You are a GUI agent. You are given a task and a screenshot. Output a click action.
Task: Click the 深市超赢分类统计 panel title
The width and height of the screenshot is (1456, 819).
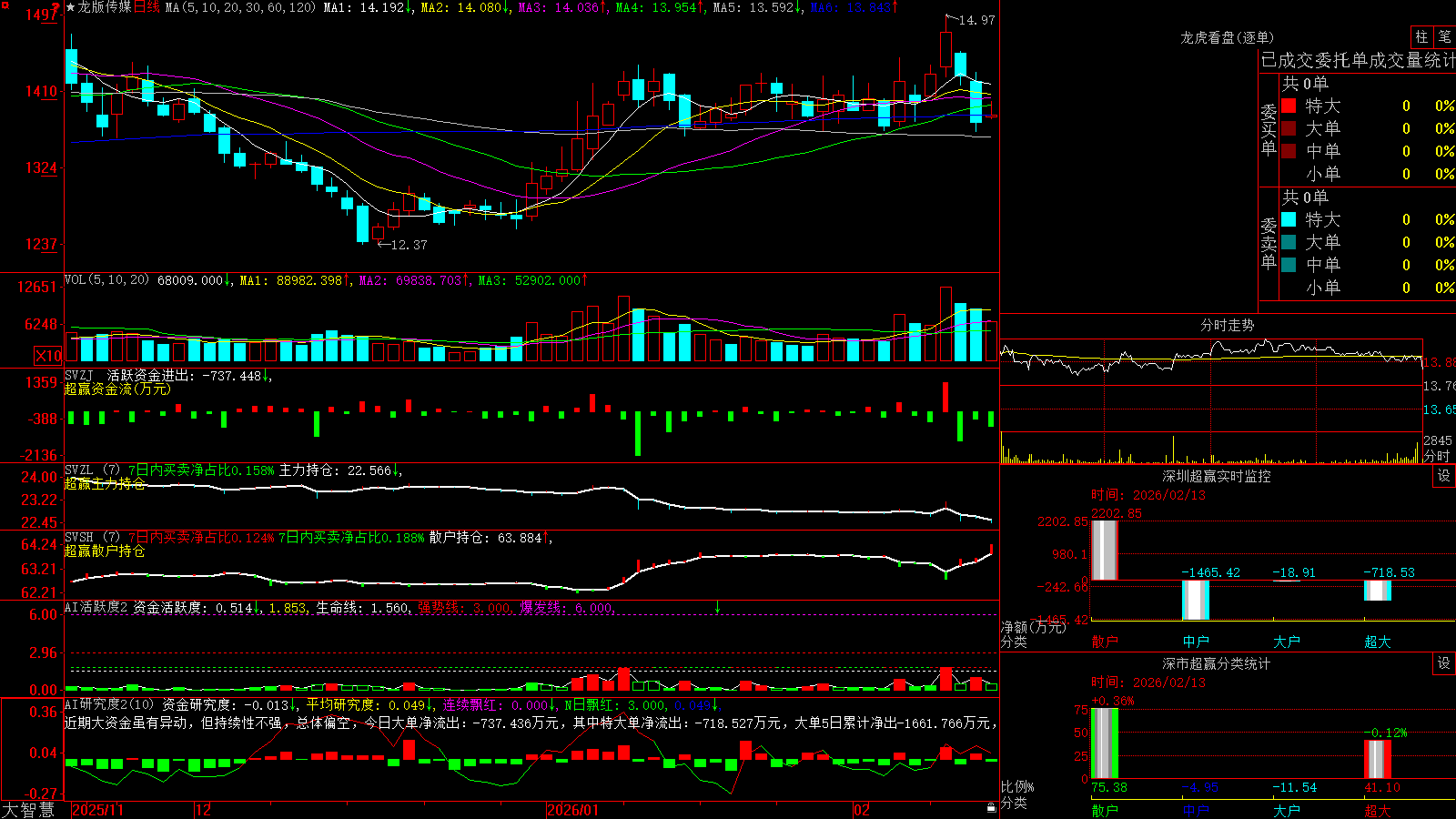click(x=1217, y=663)
